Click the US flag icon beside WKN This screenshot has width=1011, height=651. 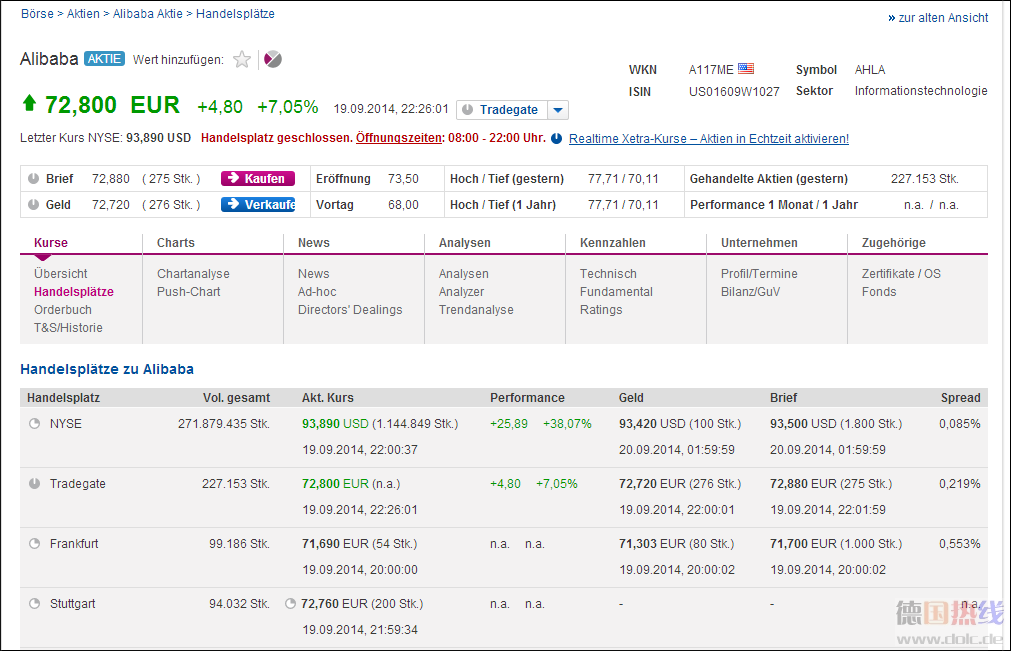[746, 68]
